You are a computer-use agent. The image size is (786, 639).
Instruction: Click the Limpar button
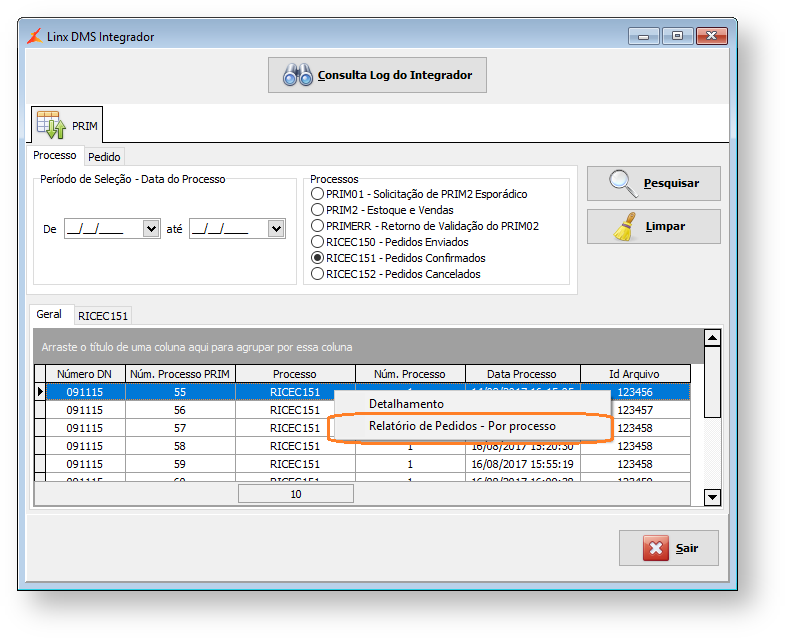pyautogui.click(x=654, y=227)
